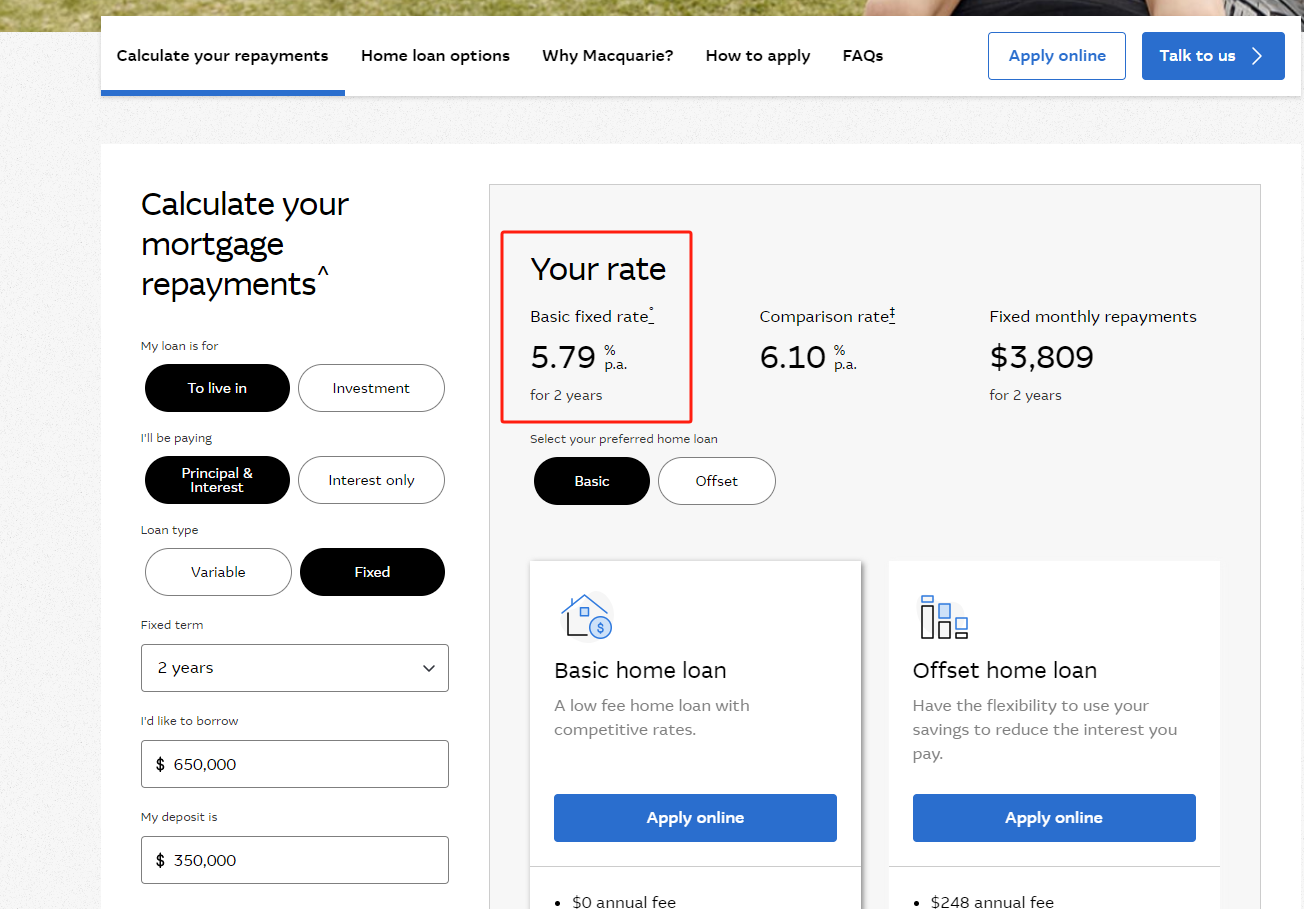Click the arrow on Talk to us
The width and height of the screenshot is (1304, 909).
[x=1257, y=56]
